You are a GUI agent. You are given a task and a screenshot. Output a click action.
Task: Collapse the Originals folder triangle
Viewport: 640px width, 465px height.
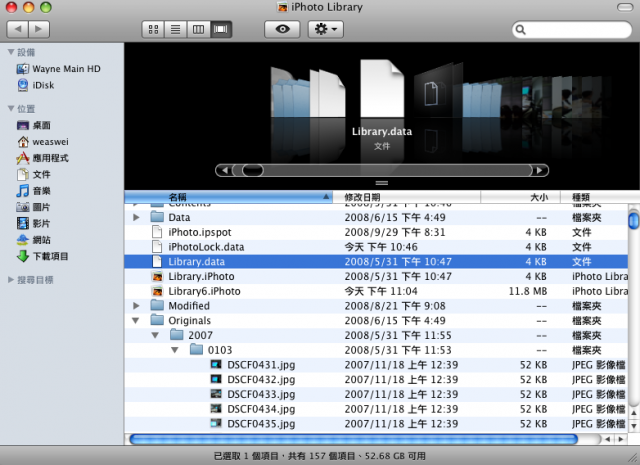click(136, 321)
